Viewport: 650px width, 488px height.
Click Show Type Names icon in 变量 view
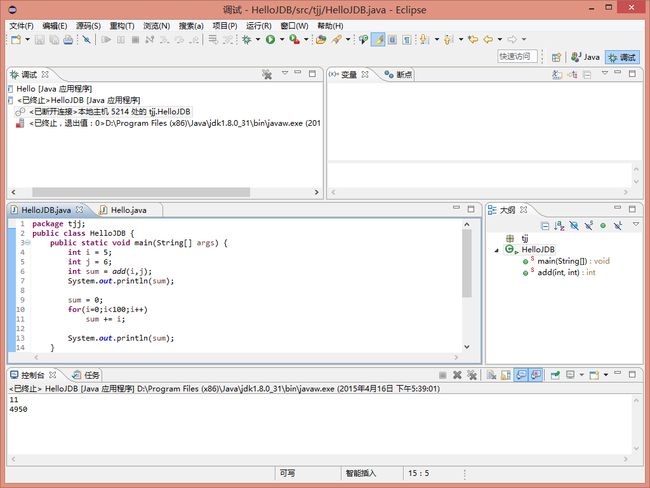557,75
